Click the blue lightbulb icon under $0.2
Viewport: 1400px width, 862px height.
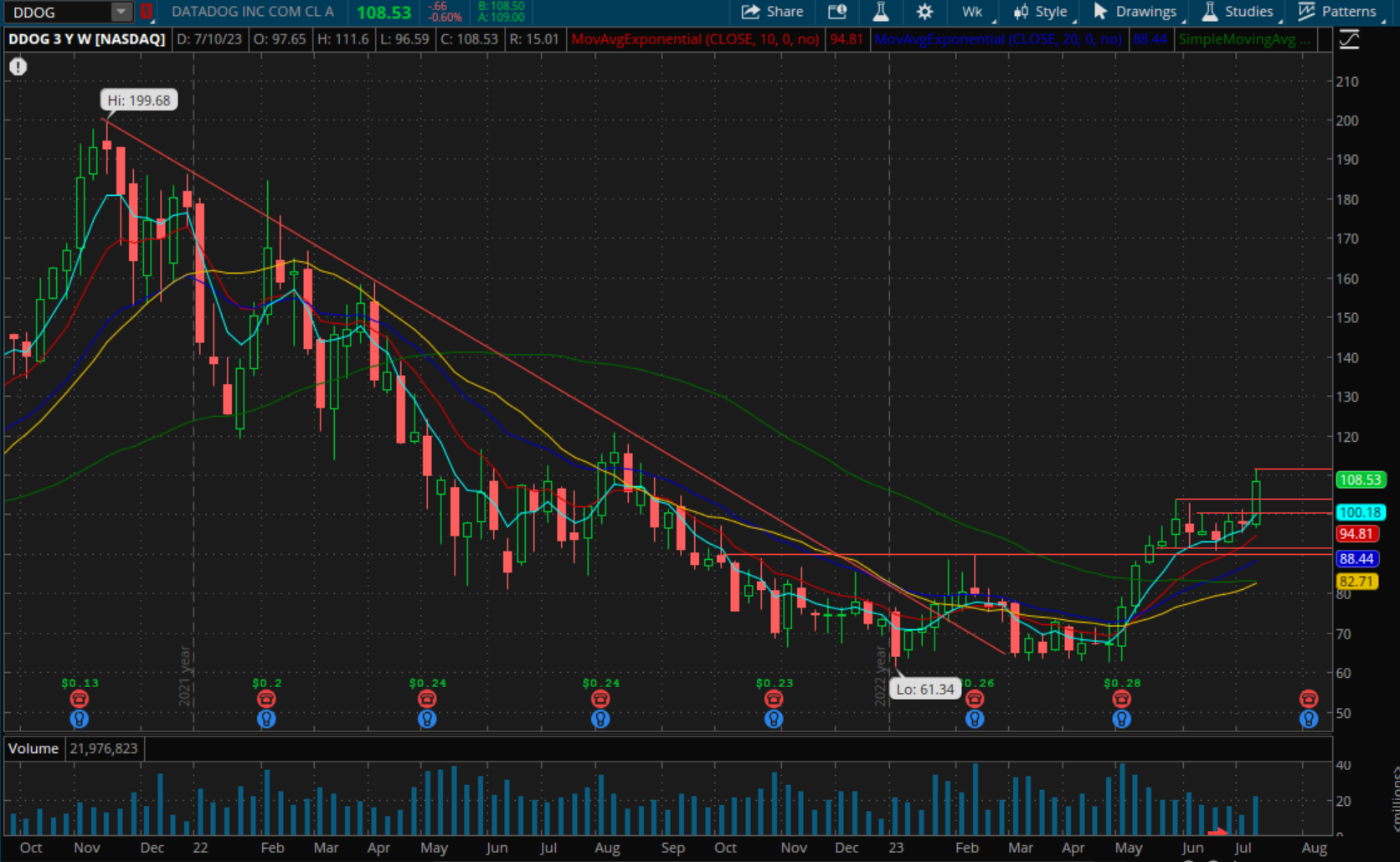266,719
